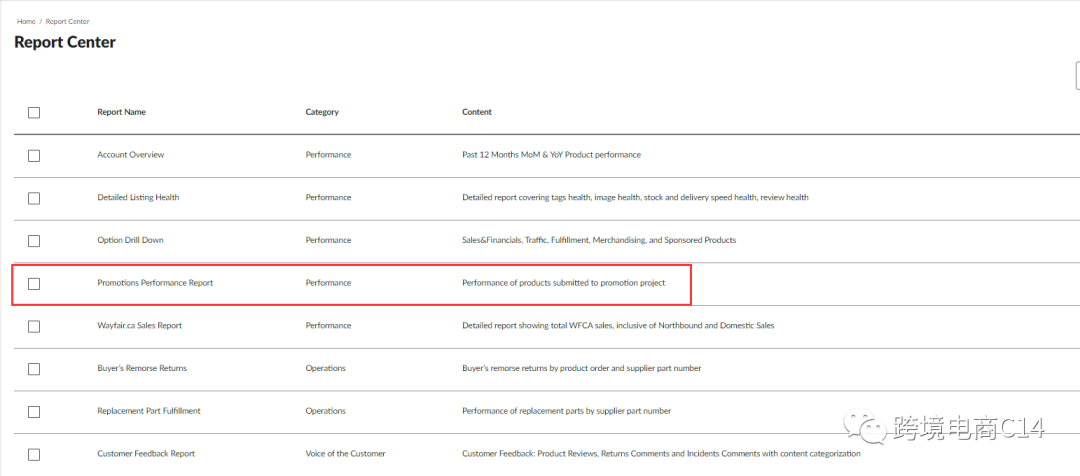Viewport: 1080px width, 476px height.
Task: Open the Detailed Listing Health report
Action: (x=138, y=198)
